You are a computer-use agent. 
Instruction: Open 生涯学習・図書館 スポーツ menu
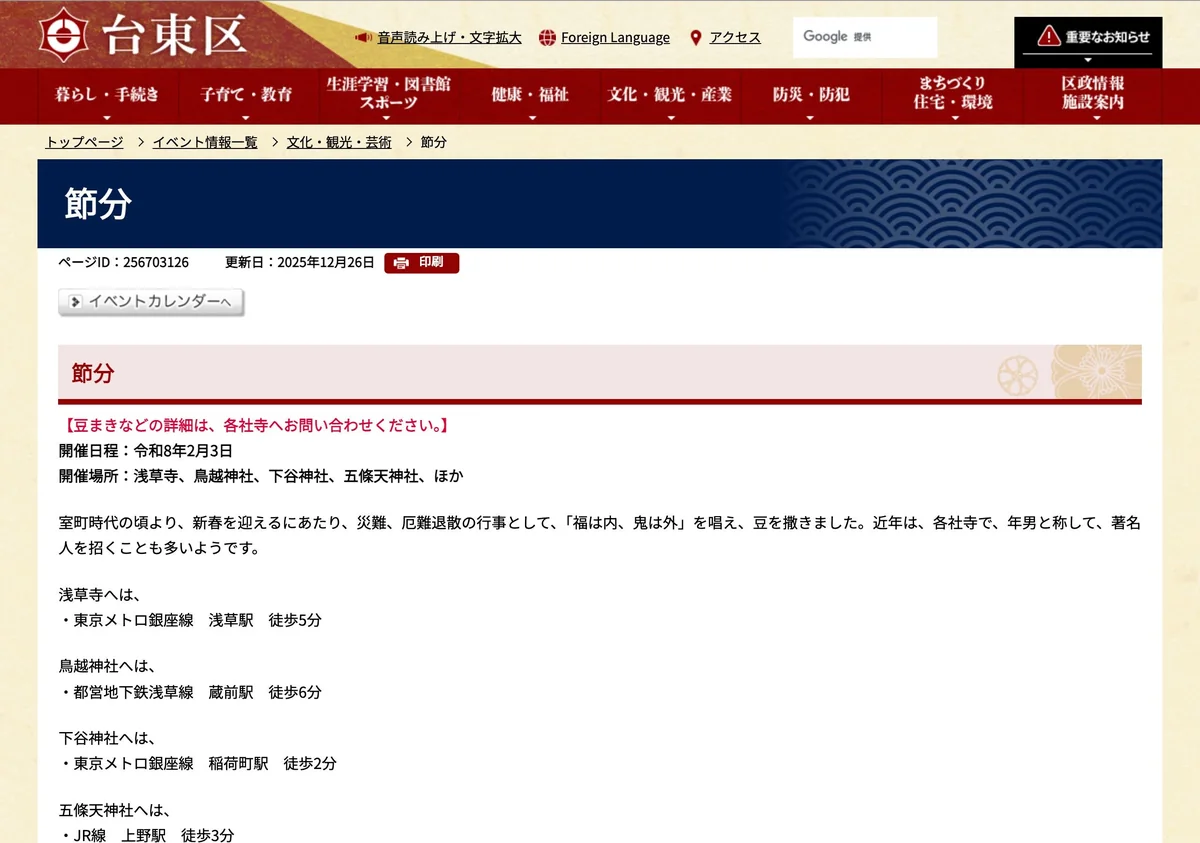point(389,96)
